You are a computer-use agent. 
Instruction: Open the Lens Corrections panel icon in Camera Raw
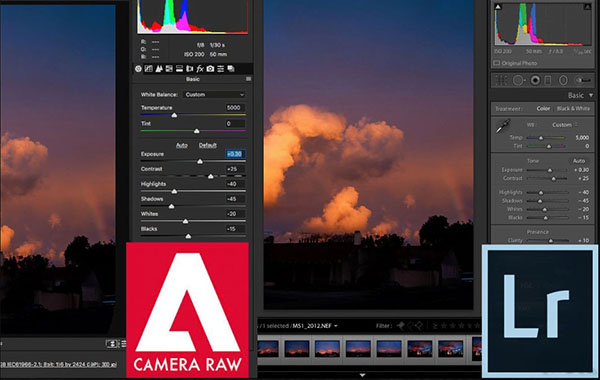189,69
